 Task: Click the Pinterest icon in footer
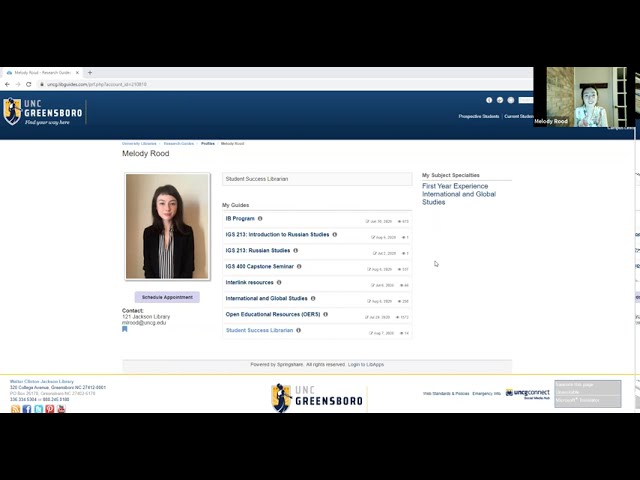click(50, 409)
